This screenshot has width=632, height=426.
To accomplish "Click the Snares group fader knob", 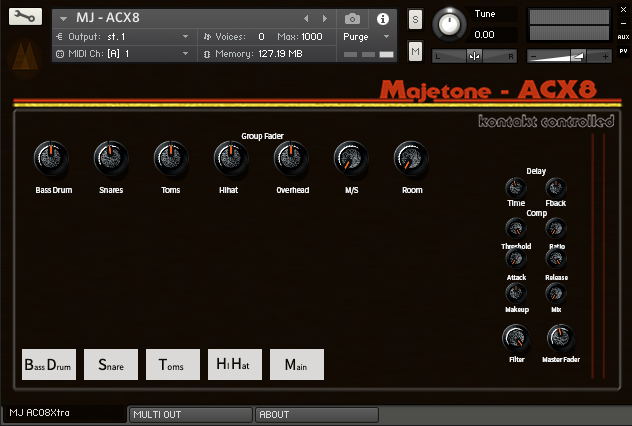I will click(111, 158).
